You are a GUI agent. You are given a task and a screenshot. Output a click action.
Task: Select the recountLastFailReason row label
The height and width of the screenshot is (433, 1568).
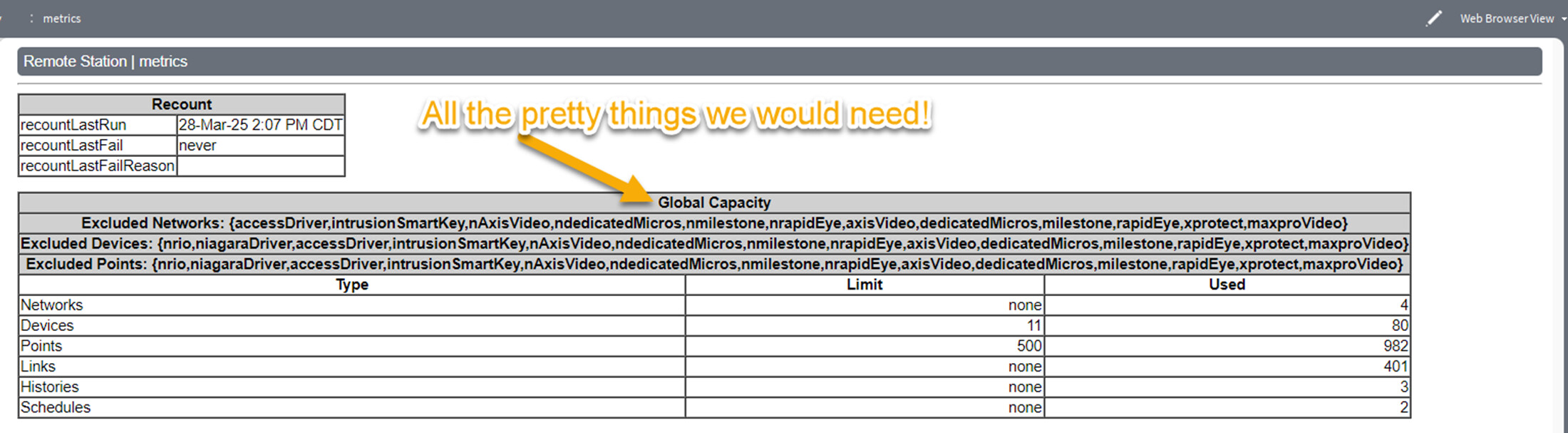click(97, 166)
